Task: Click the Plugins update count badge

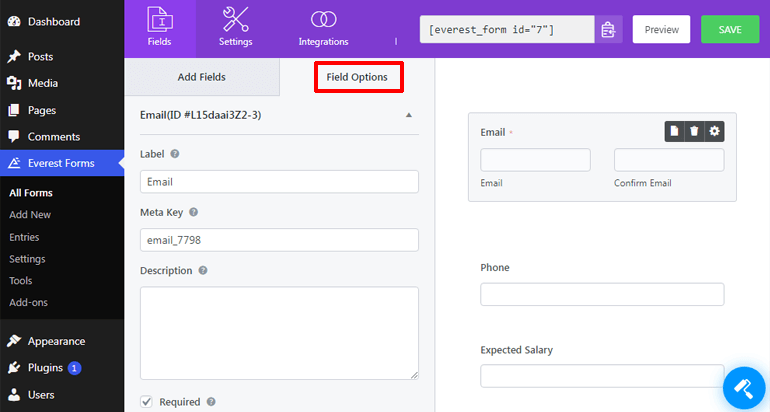Action: [74, 368]
